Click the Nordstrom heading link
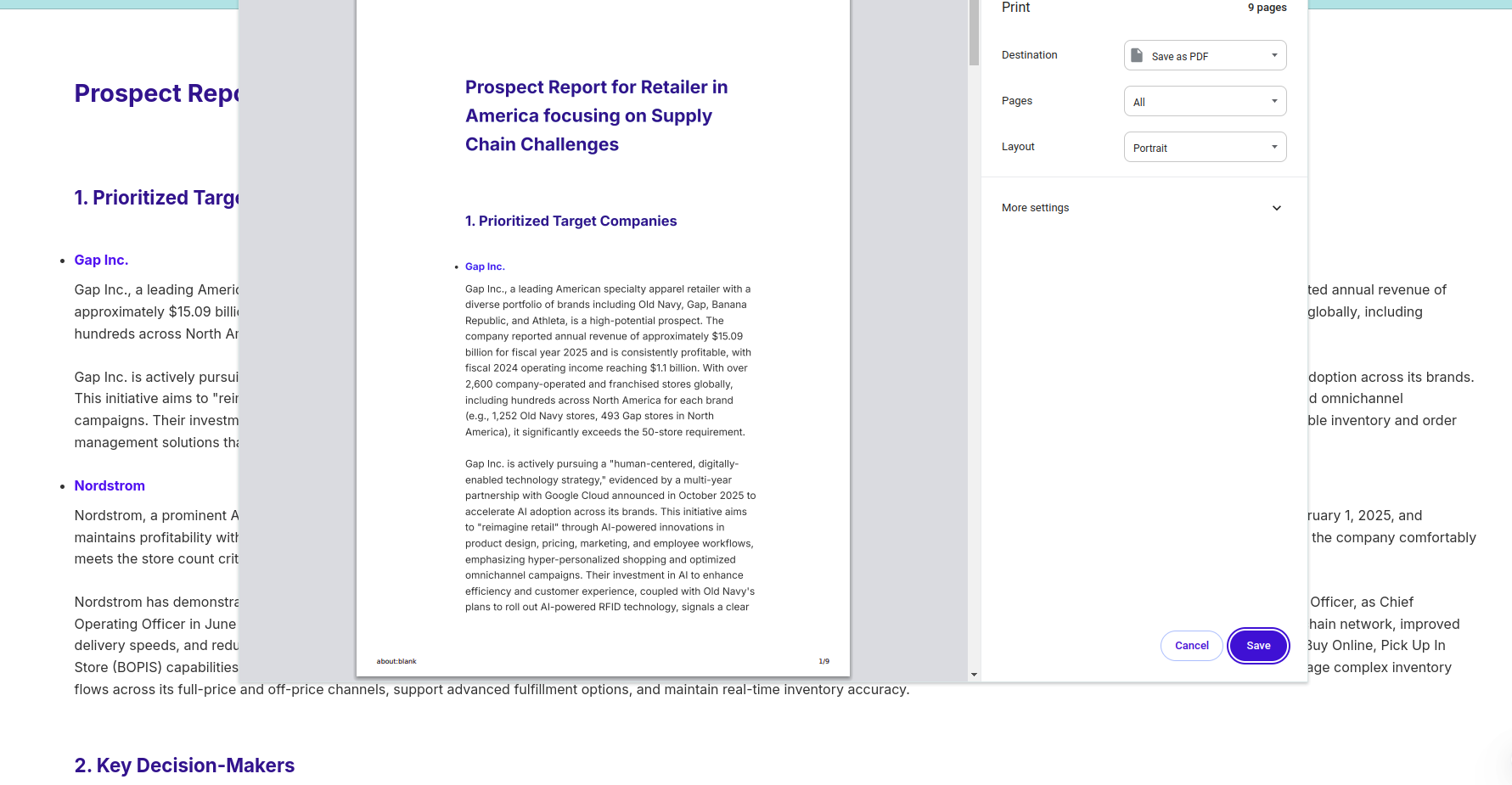The width and height of the screenshot is (1512, 785). point(110,485)
